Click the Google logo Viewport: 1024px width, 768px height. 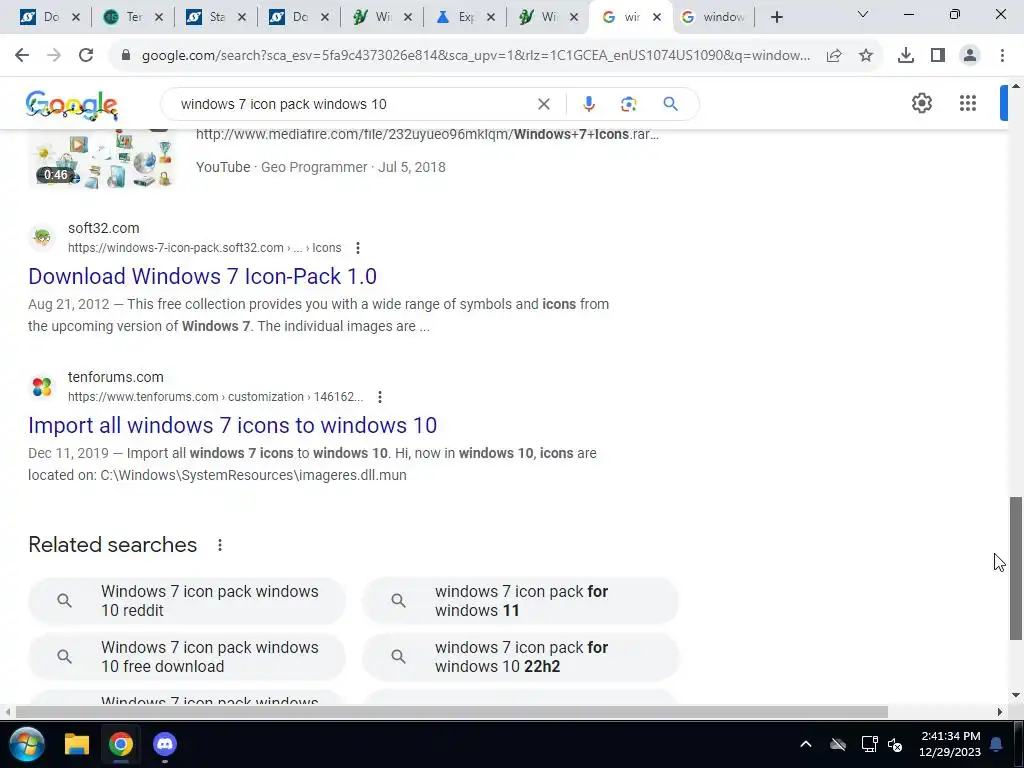(x=72, y=105)
